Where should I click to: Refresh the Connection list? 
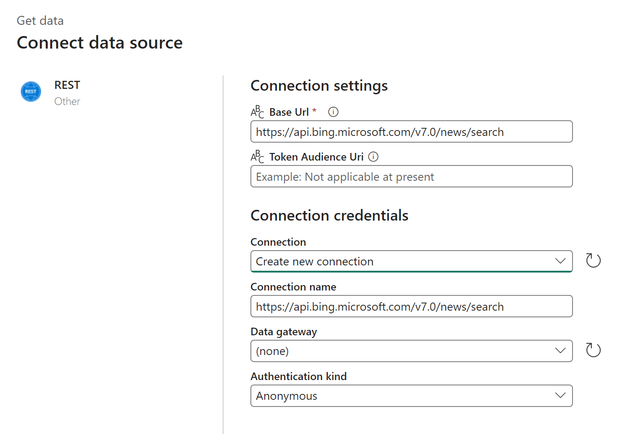[x=593, y=261]
